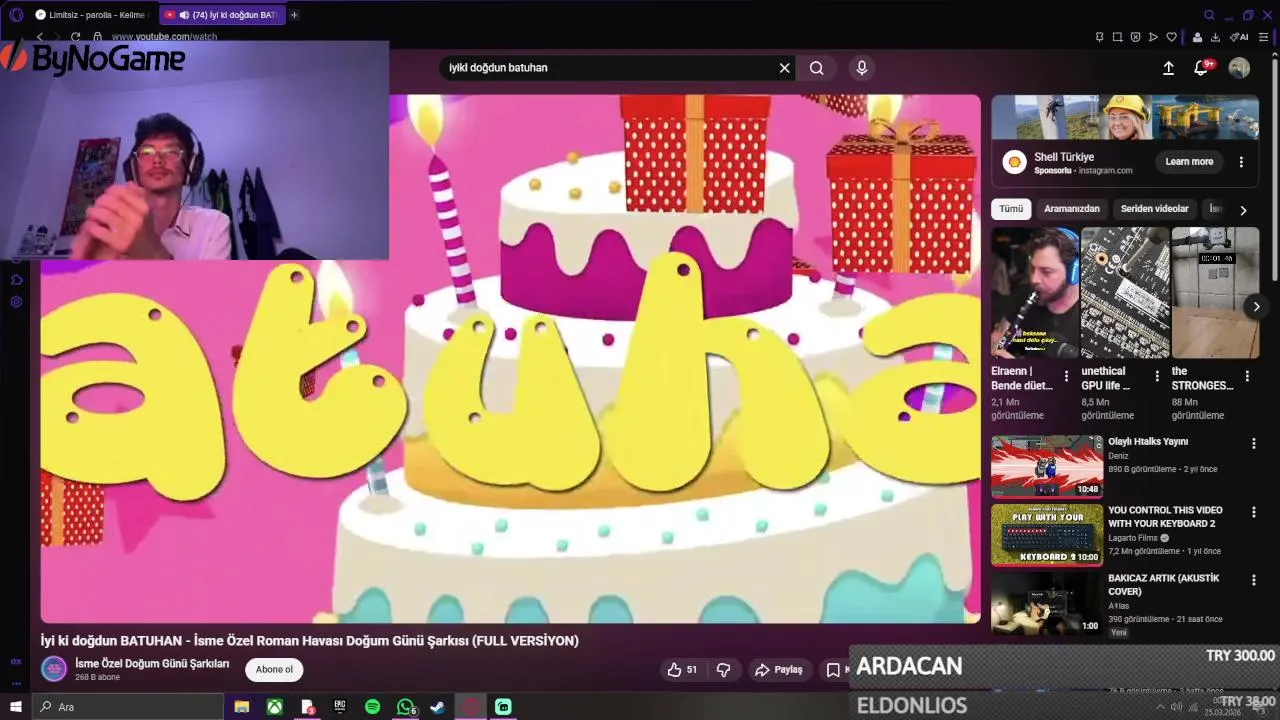Open YouTube account avatar menu
The height and width of the screenshot is (720, 1280).
pyautogui.click(x=1239, y=68)
